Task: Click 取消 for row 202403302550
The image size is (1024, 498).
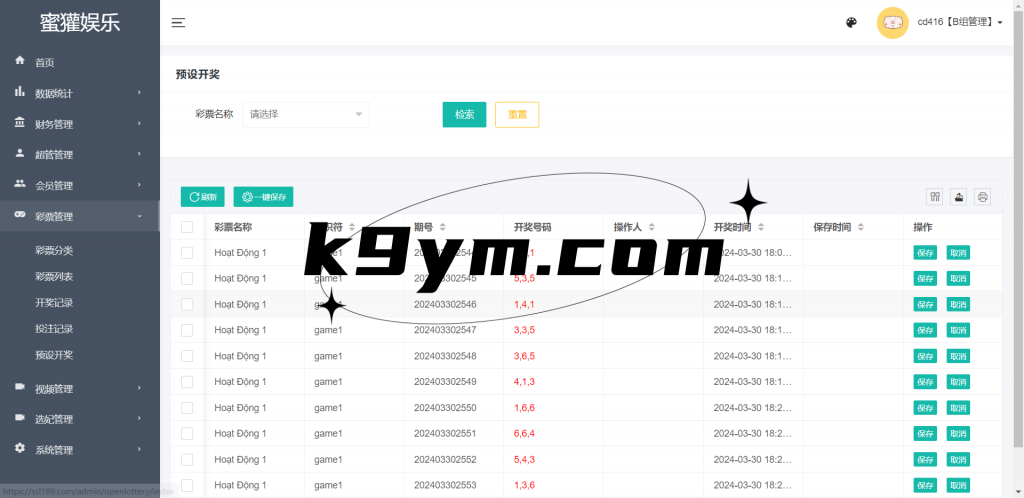Action: click(x=958, y=408)
